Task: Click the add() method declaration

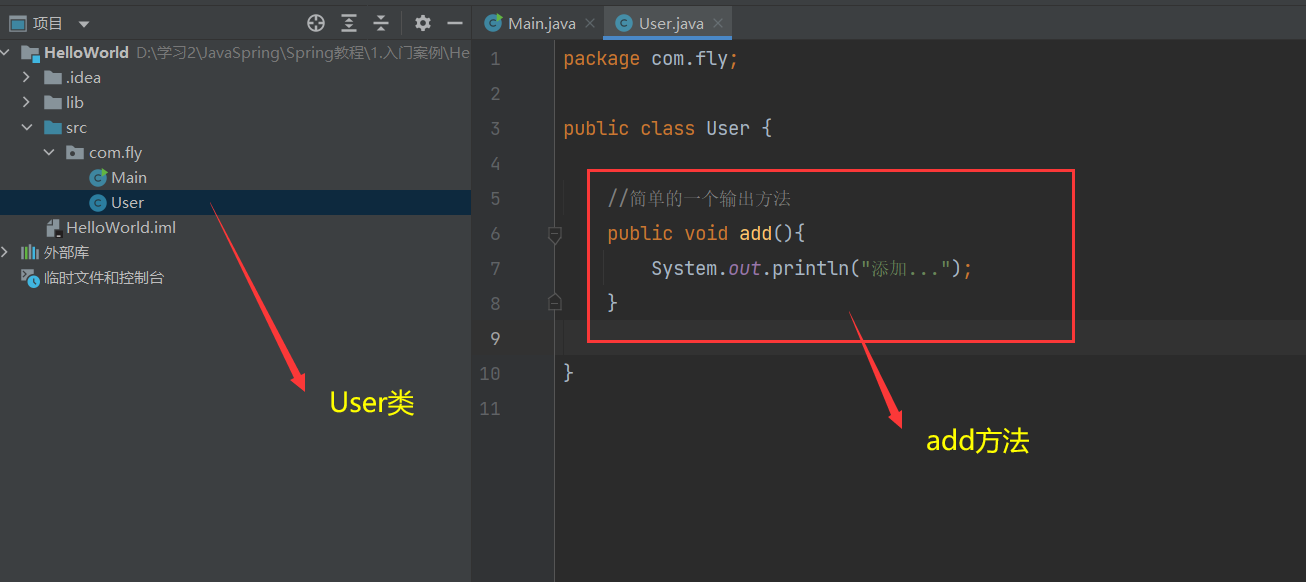Action: point(706,233)
